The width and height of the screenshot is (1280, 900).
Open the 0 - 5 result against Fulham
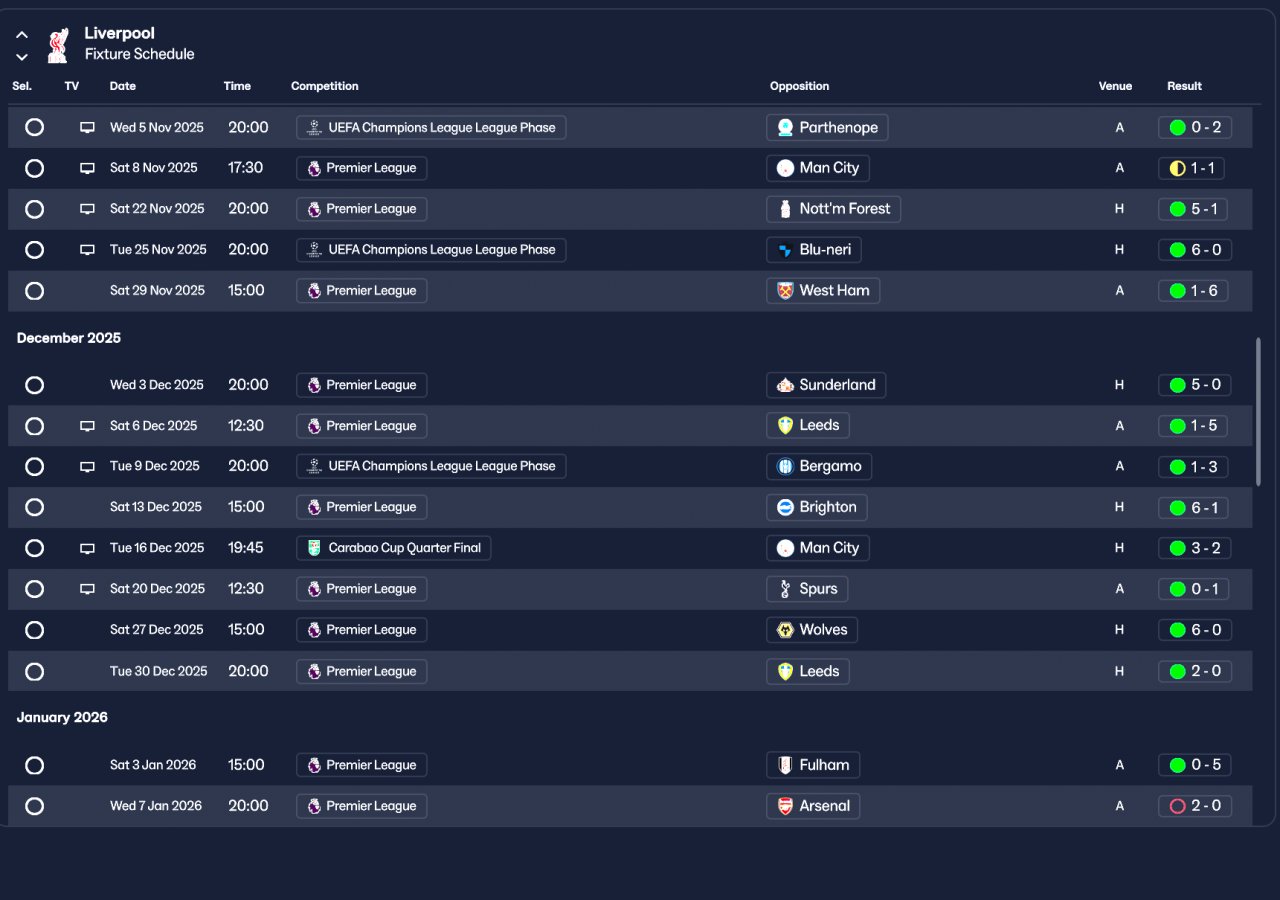tap(1195, 765)
